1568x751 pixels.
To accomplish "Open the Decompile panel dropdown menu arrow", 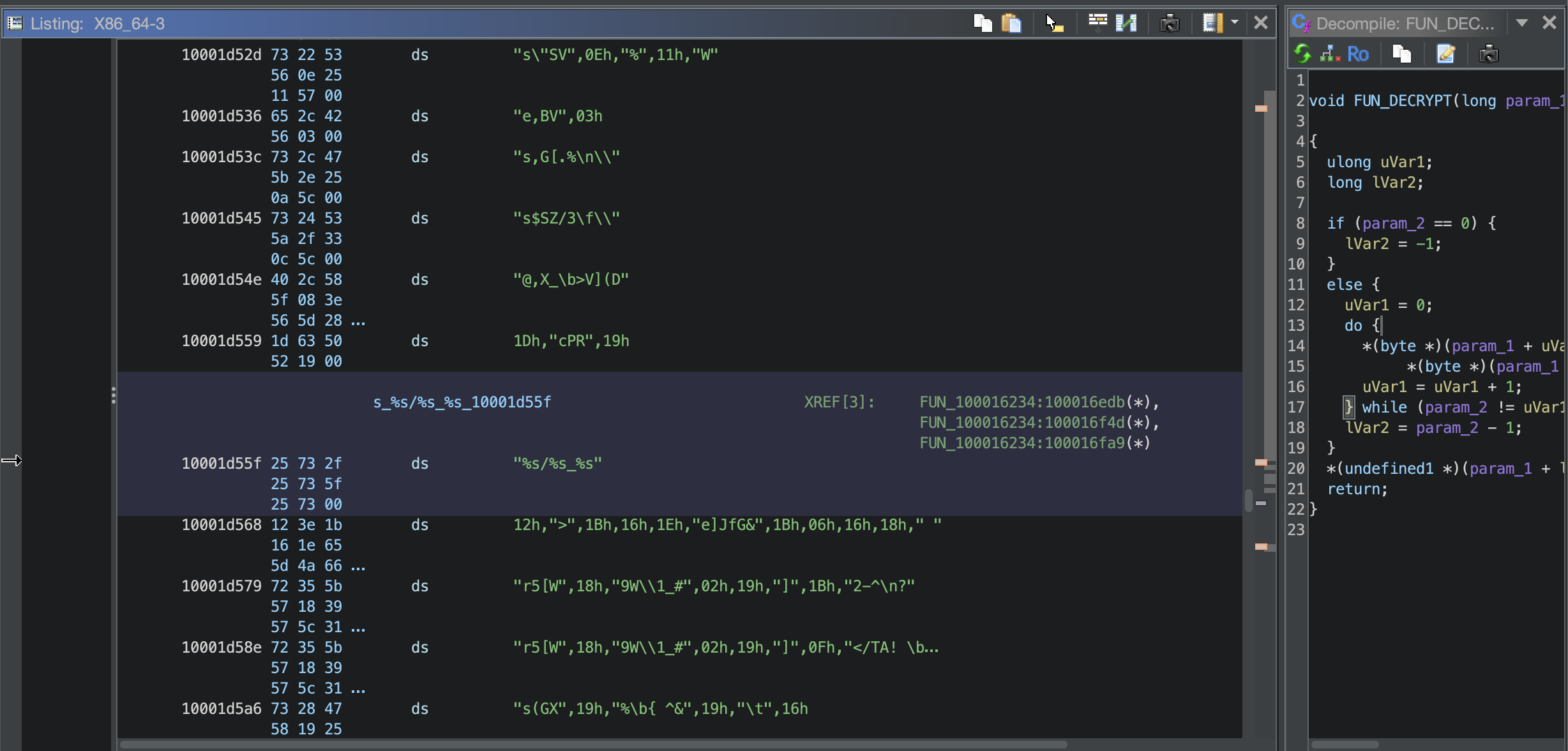I will click(x=1522, y=23).
